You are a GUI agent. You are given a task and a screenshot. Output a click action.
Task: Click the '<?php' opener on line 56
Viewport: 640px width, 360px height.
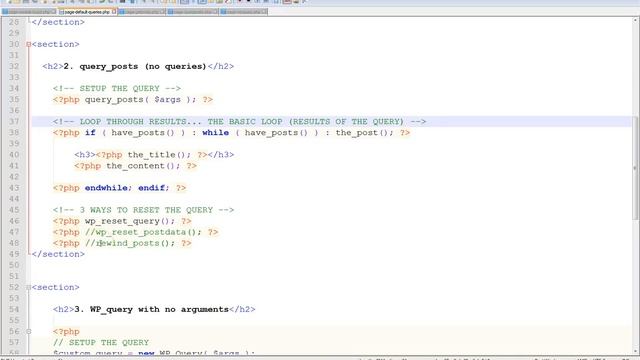(66, 331)
